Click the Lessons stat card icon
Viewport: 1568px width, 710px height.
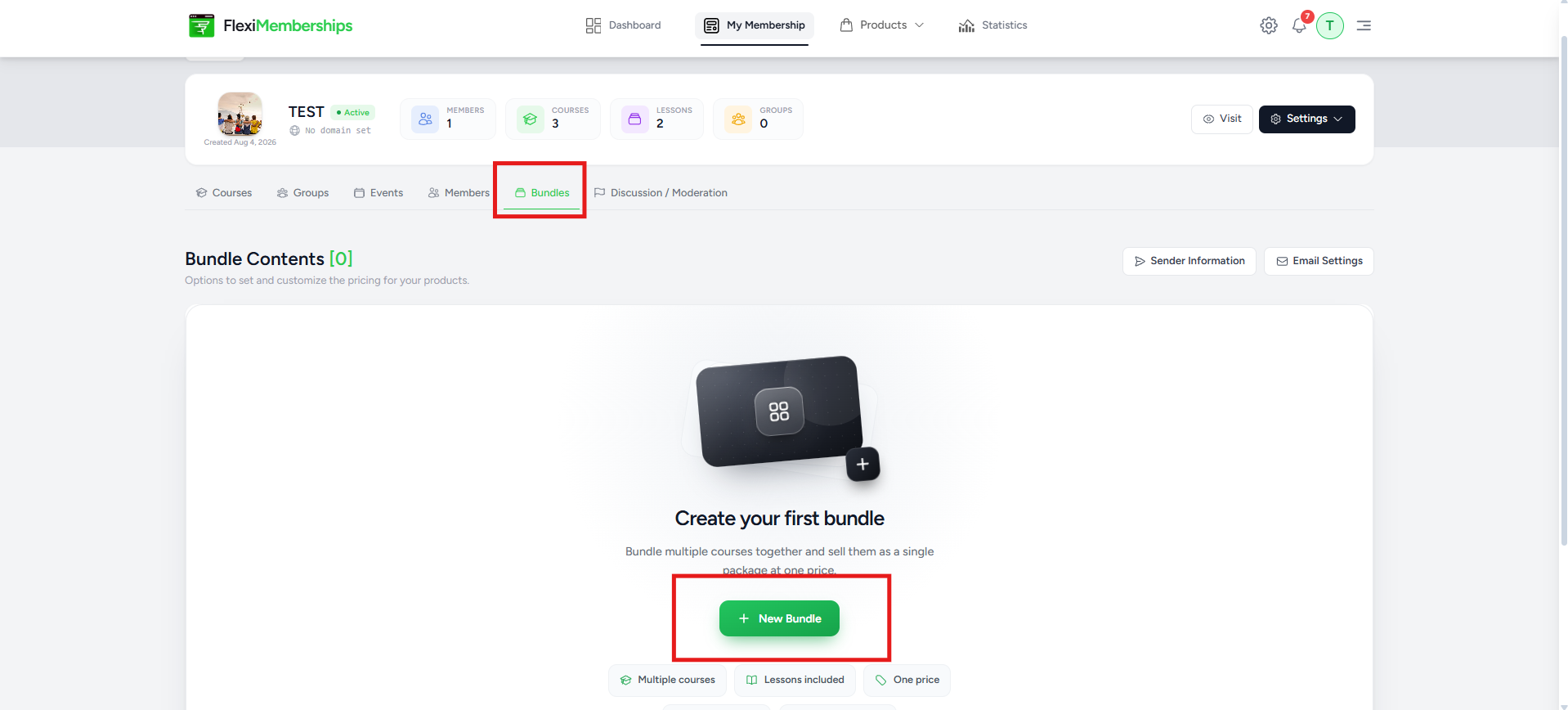(x=635, y=119)
